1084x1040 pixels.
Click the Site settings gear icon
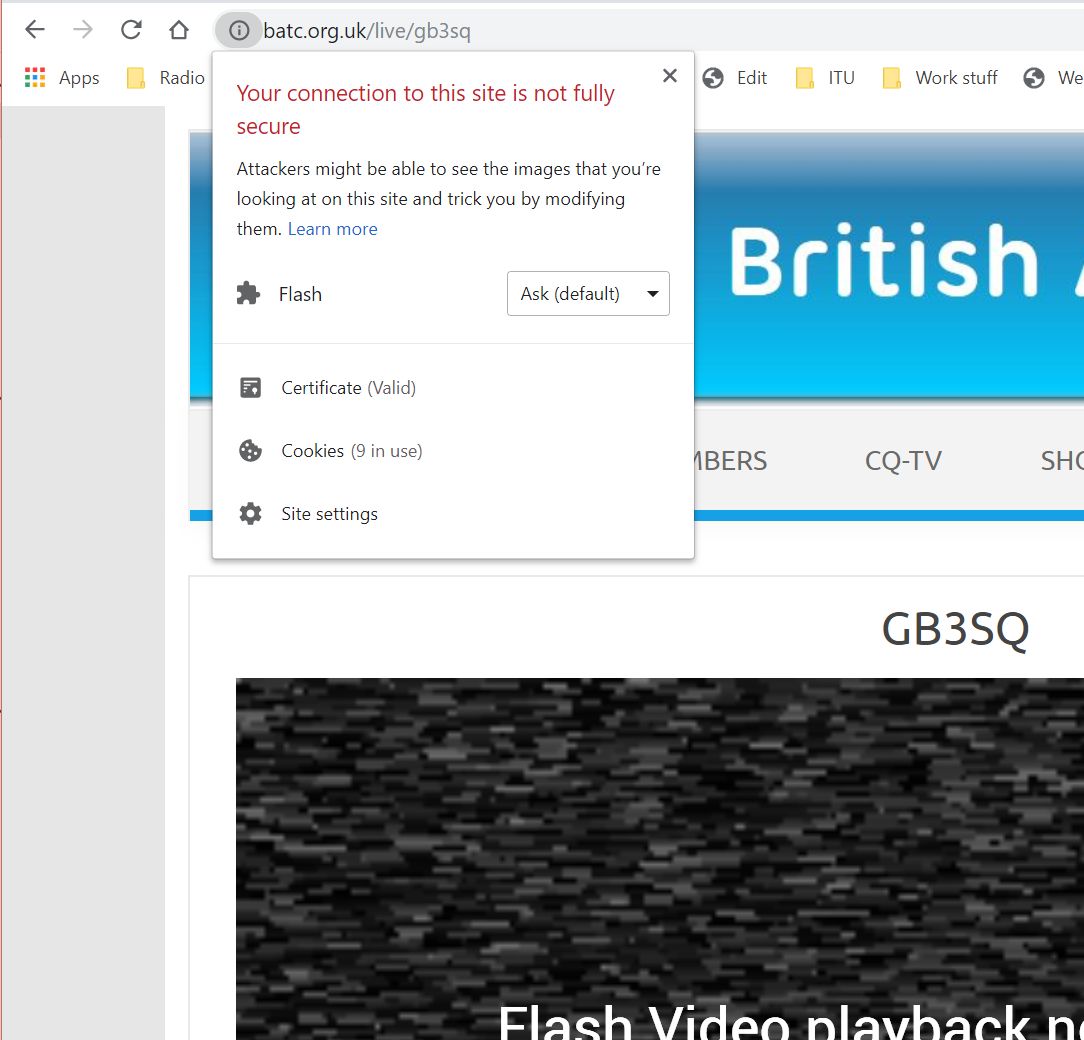coord(250,514)
